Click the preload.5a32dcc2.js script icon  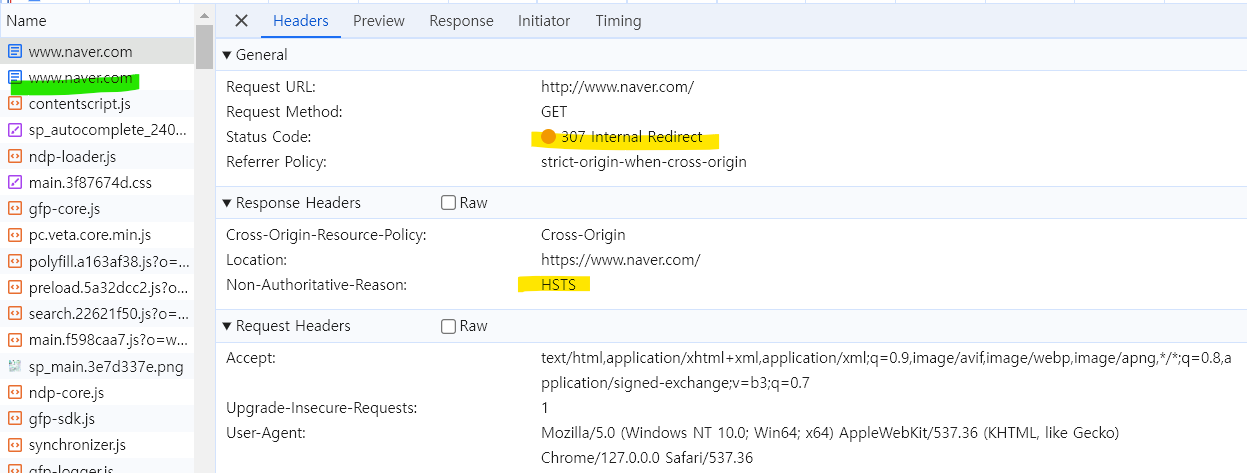[x=15, y=288]
